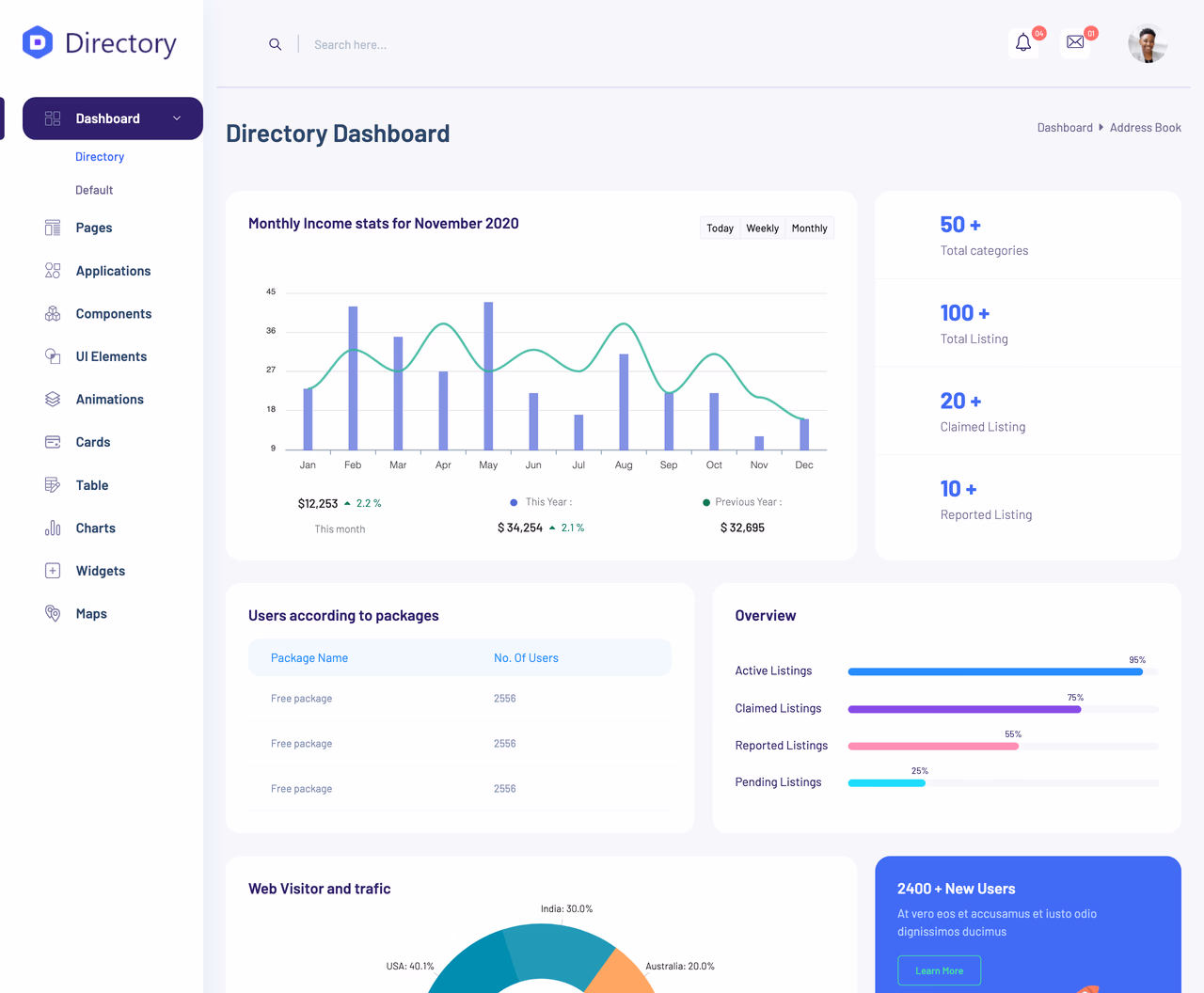Screen dimensions: 1204x993
Task: Open the mail envelope icon
Action: tap(1075, 42)
